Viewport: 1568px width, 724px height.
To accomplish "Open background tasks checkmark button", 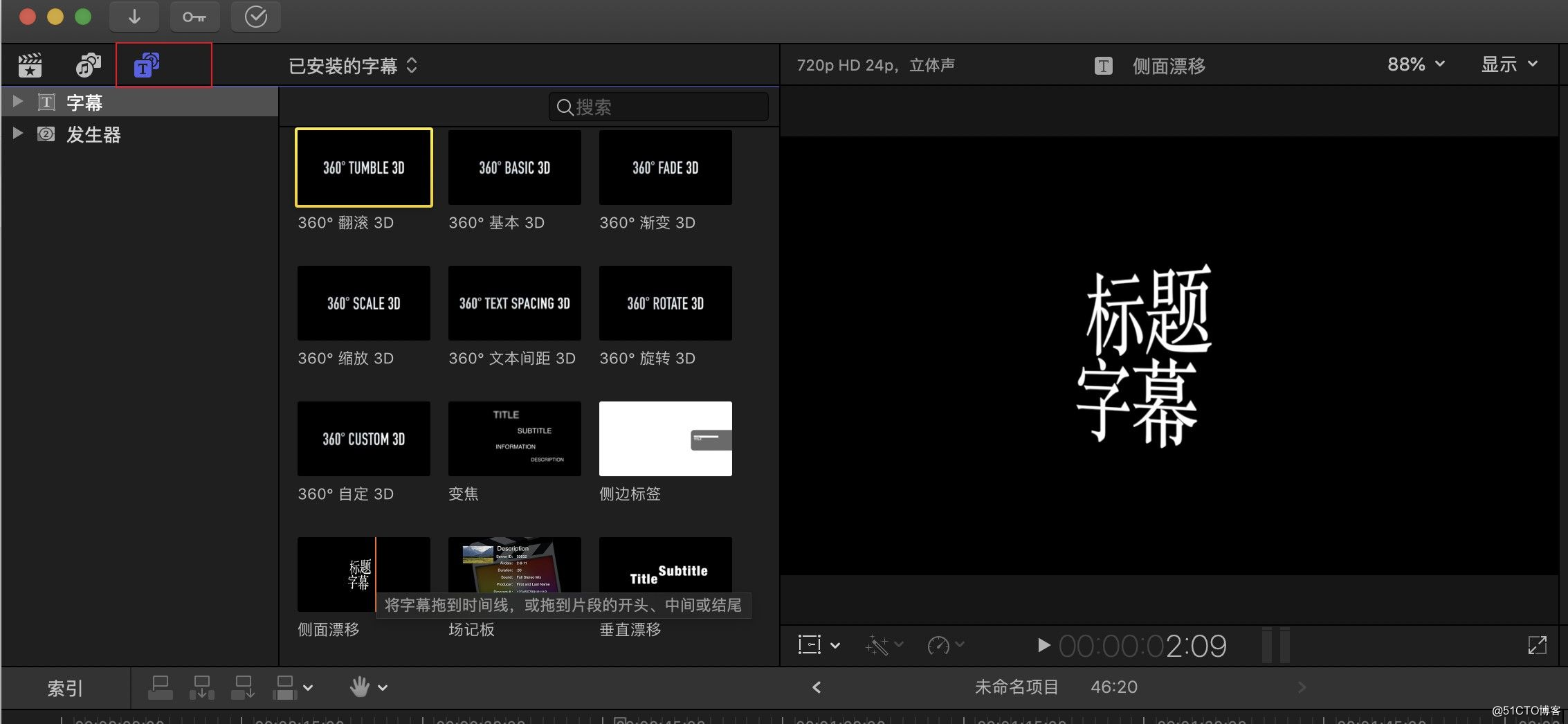I will click(256, 17).
